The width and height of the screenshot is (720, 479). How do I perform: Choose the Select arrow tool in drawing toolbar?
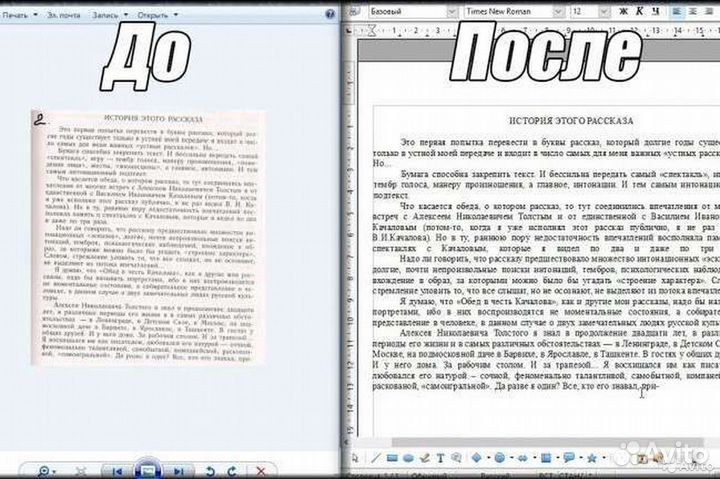click(x=354, y=458)
